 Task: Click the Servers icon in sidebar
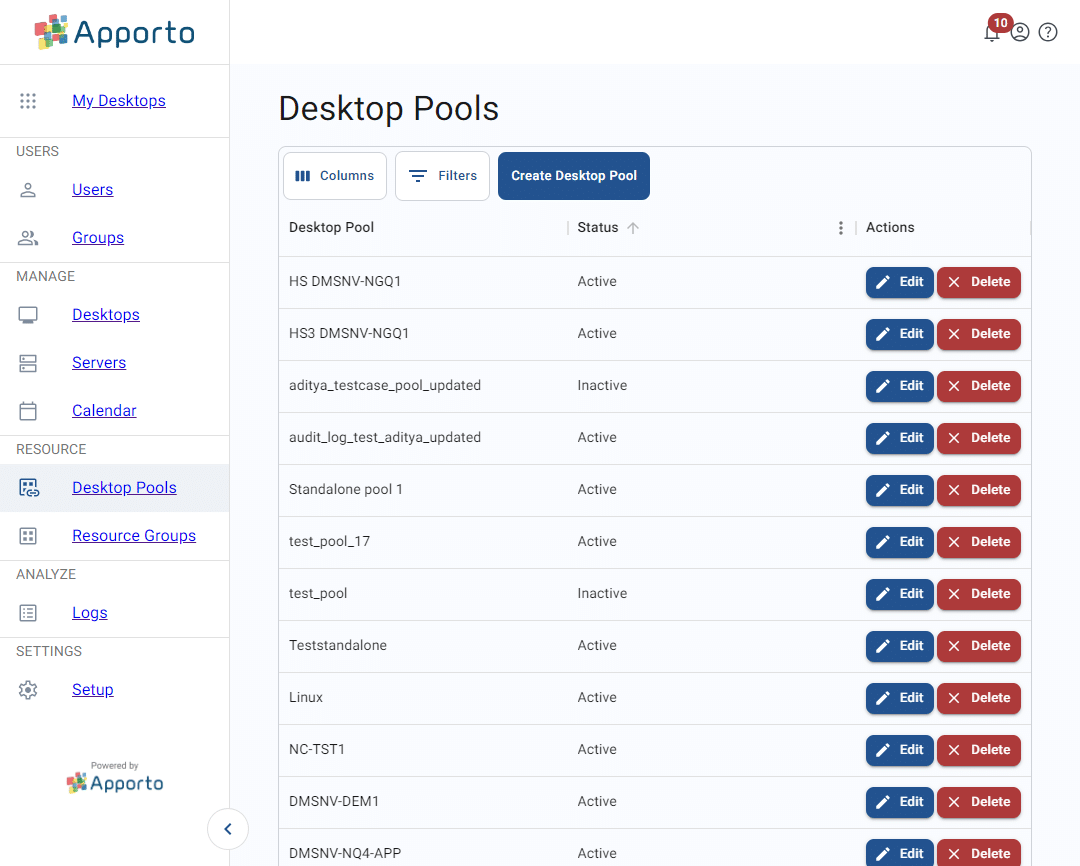pyautogui.click(x=28, y=363)
